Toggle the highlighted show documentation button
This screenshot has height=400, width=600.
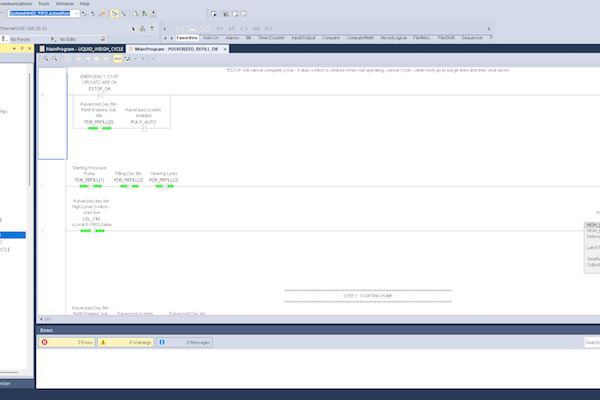[118, 59]
